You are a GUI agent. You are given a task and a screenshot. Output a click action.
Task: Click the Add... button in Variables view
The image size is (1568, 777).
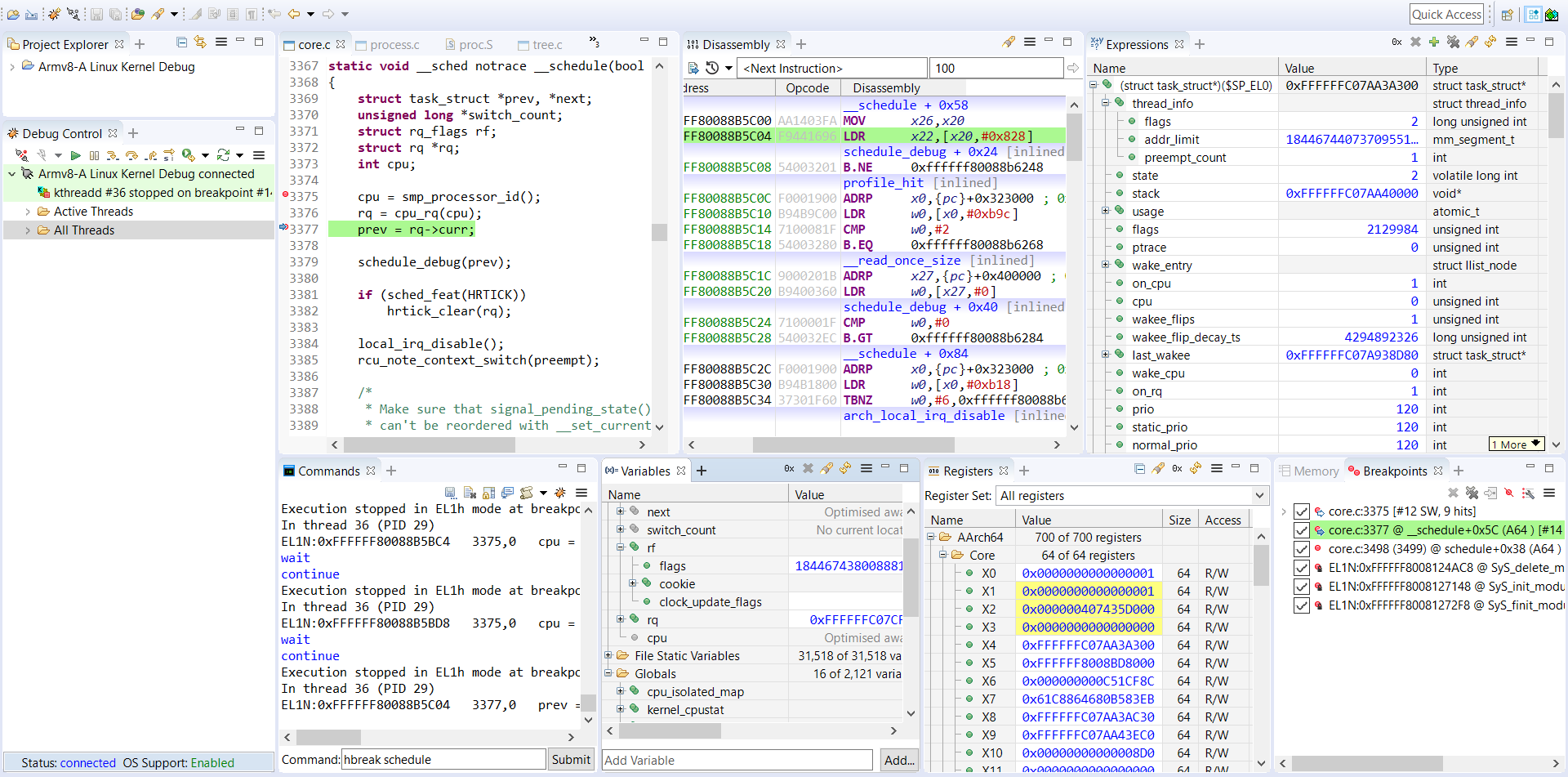pyautogui.click(x=898, y=760)
